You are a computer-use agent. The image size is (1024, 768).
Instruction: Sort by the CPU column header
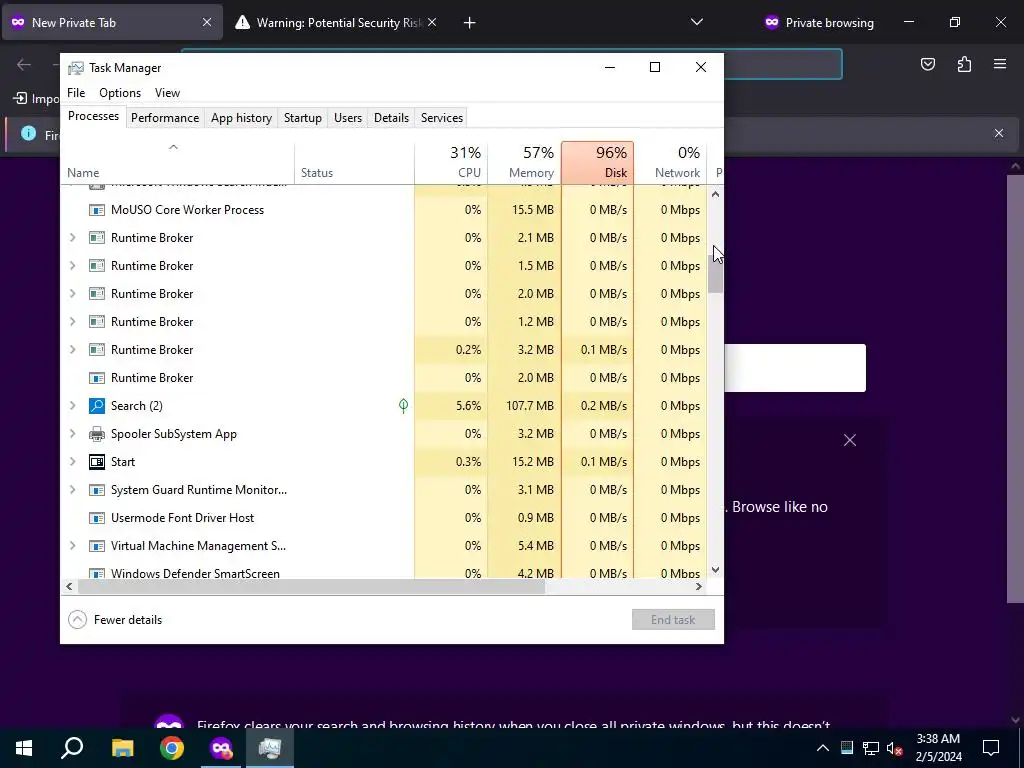[x=451, y=163]
